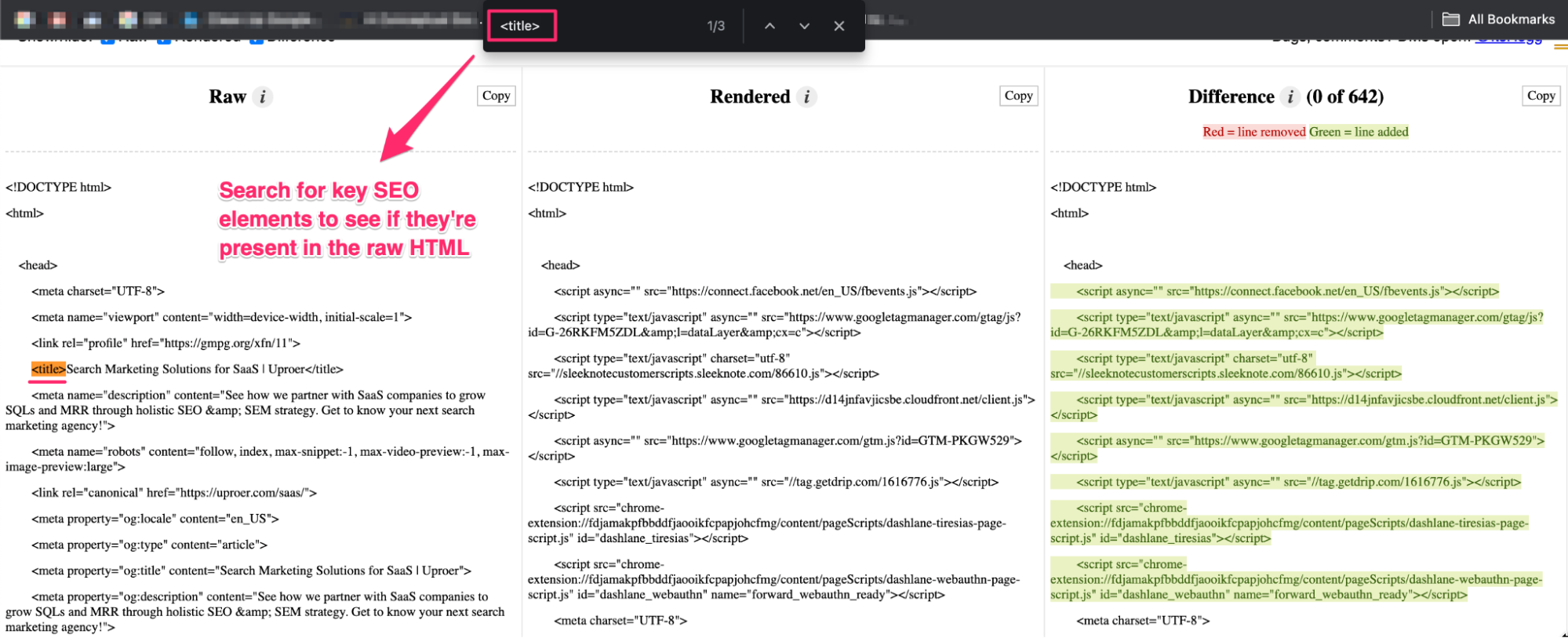Copy the Rendered HTML column
1568x638 pixels.
tap(1018, 96)
